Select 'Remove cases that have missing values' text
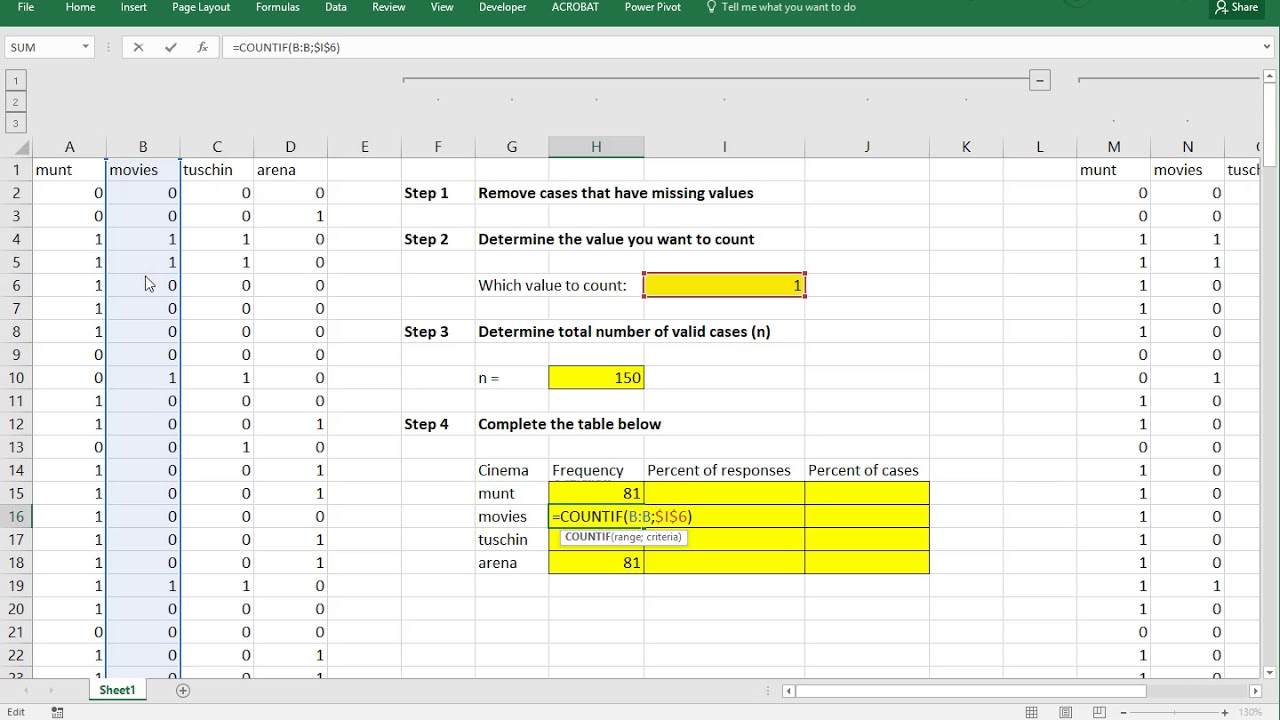1280x720 pixels. pos(616,193)
